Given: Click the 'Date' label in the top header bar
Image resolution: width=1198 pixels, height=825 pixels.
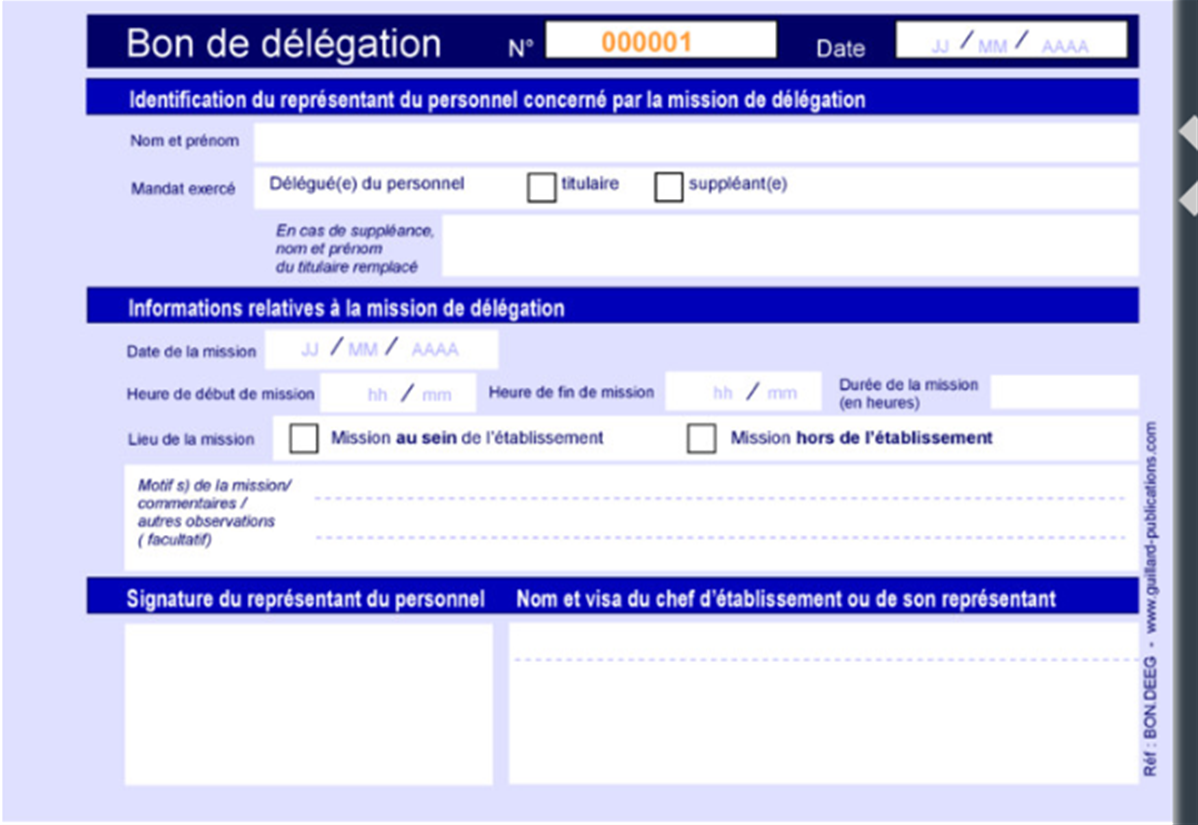Looking at the screenshot, I should [840, 48].
